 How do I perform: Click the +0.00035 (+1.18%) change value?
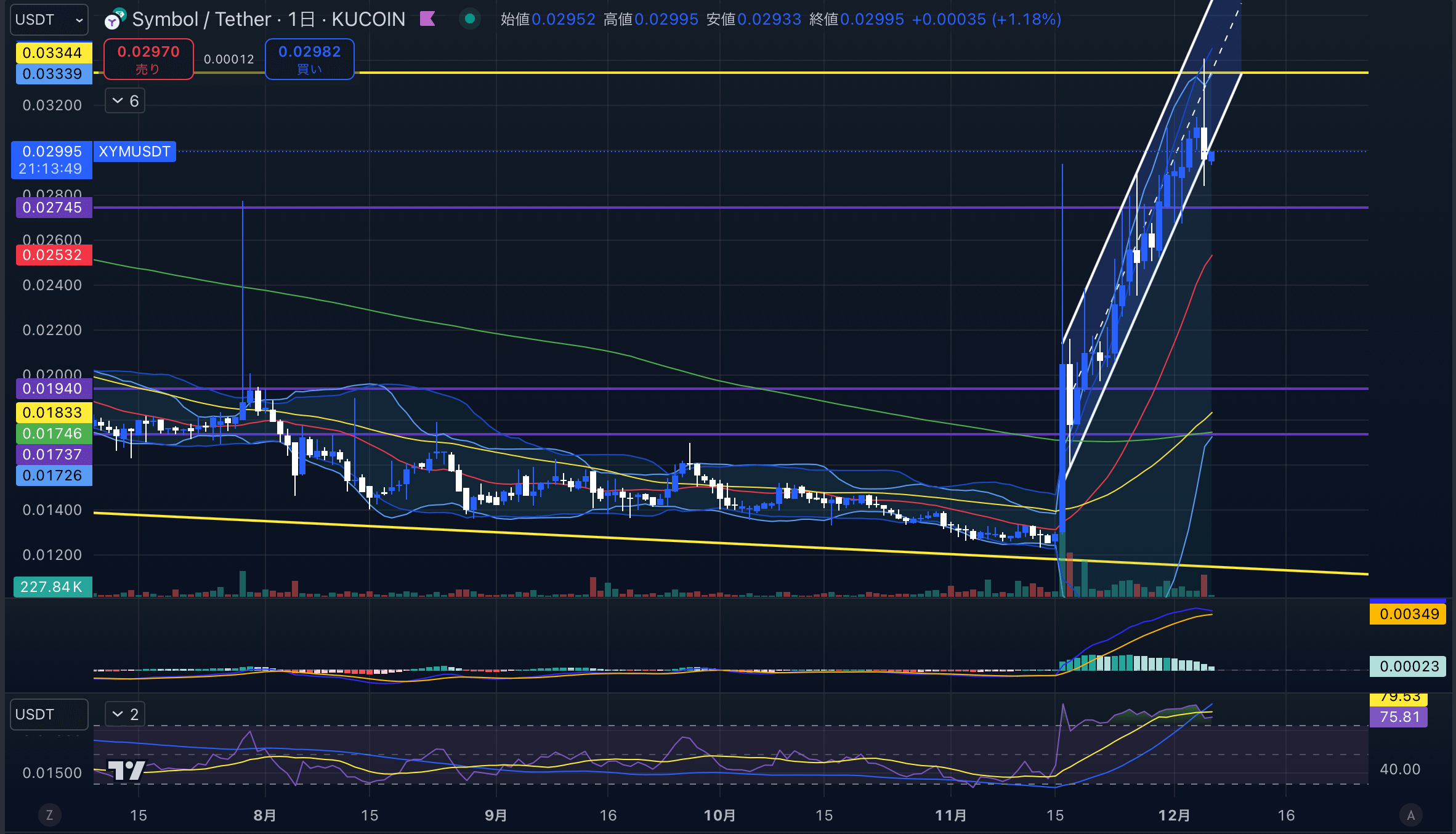pyautogui.click(x=987, y=19)
